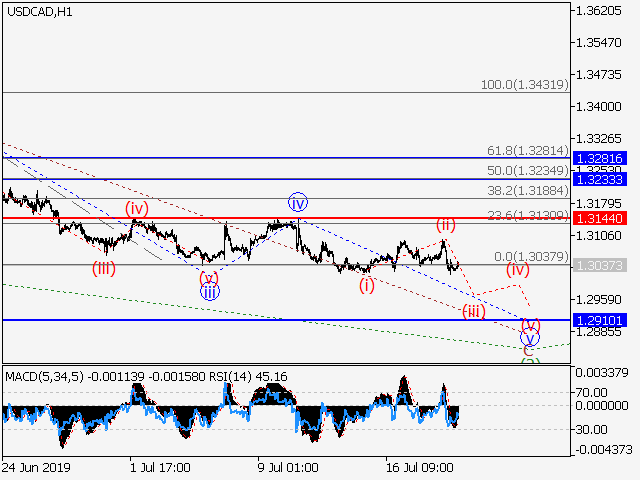Screen dimensions: 640x480
Task: Click the 1.34000 price axis value
Action: [598, 107]
